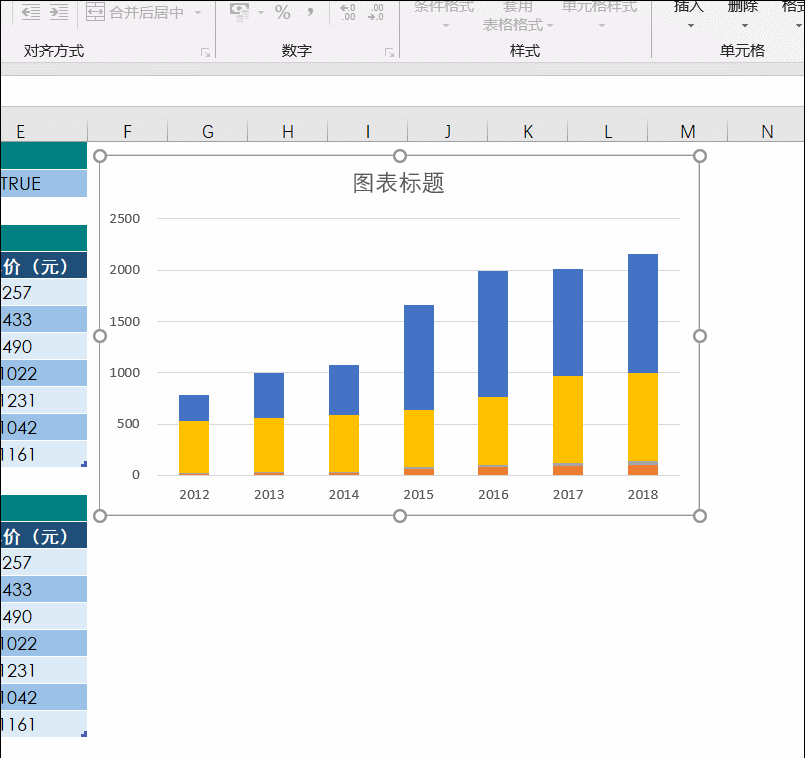Select column L header
The image size is (805, 758).
click(x=608, y=131)
